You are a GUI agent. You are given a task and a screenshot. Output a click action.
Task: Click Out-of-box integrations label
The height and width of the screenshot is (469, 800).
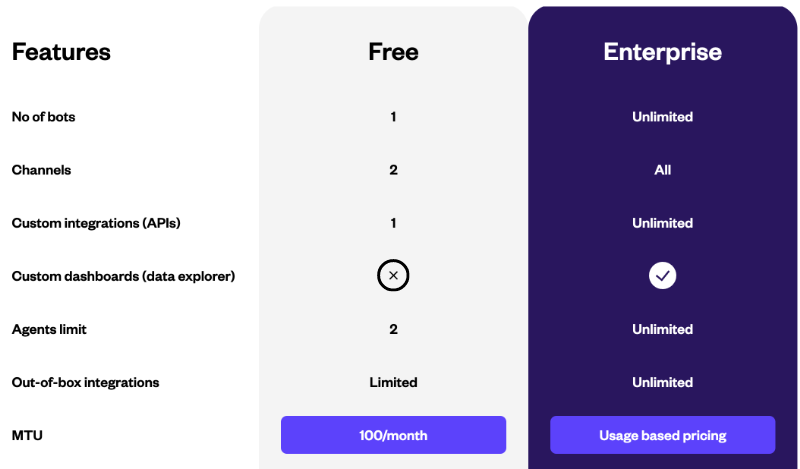click(x=85, y=382)
